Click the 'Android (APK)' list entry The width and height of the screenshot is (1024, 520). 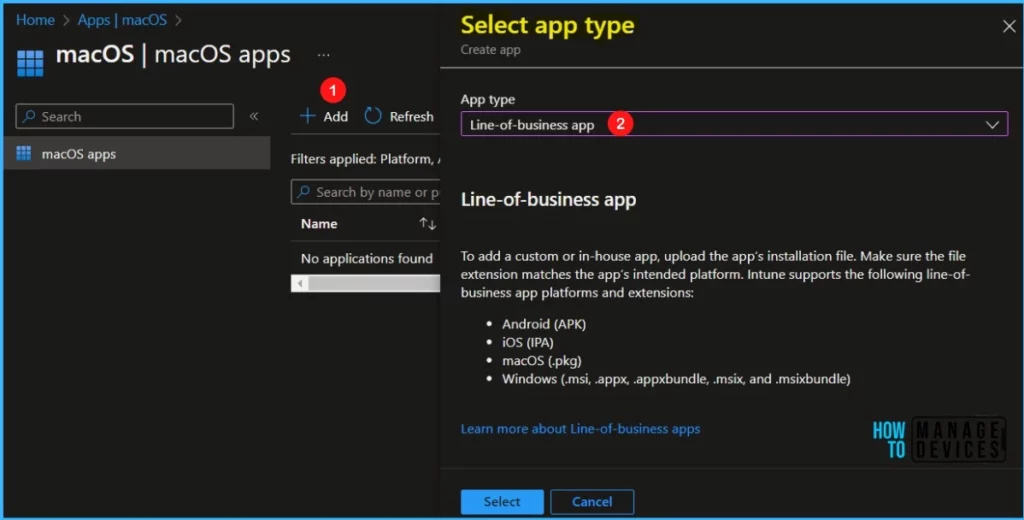(x=544, y=323)
